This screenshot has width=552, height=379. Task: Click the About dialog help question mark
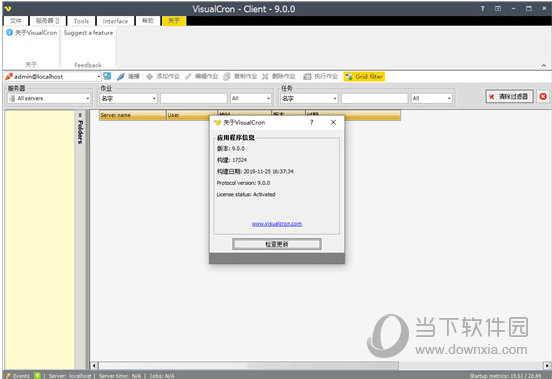click(x=312, y=122)
